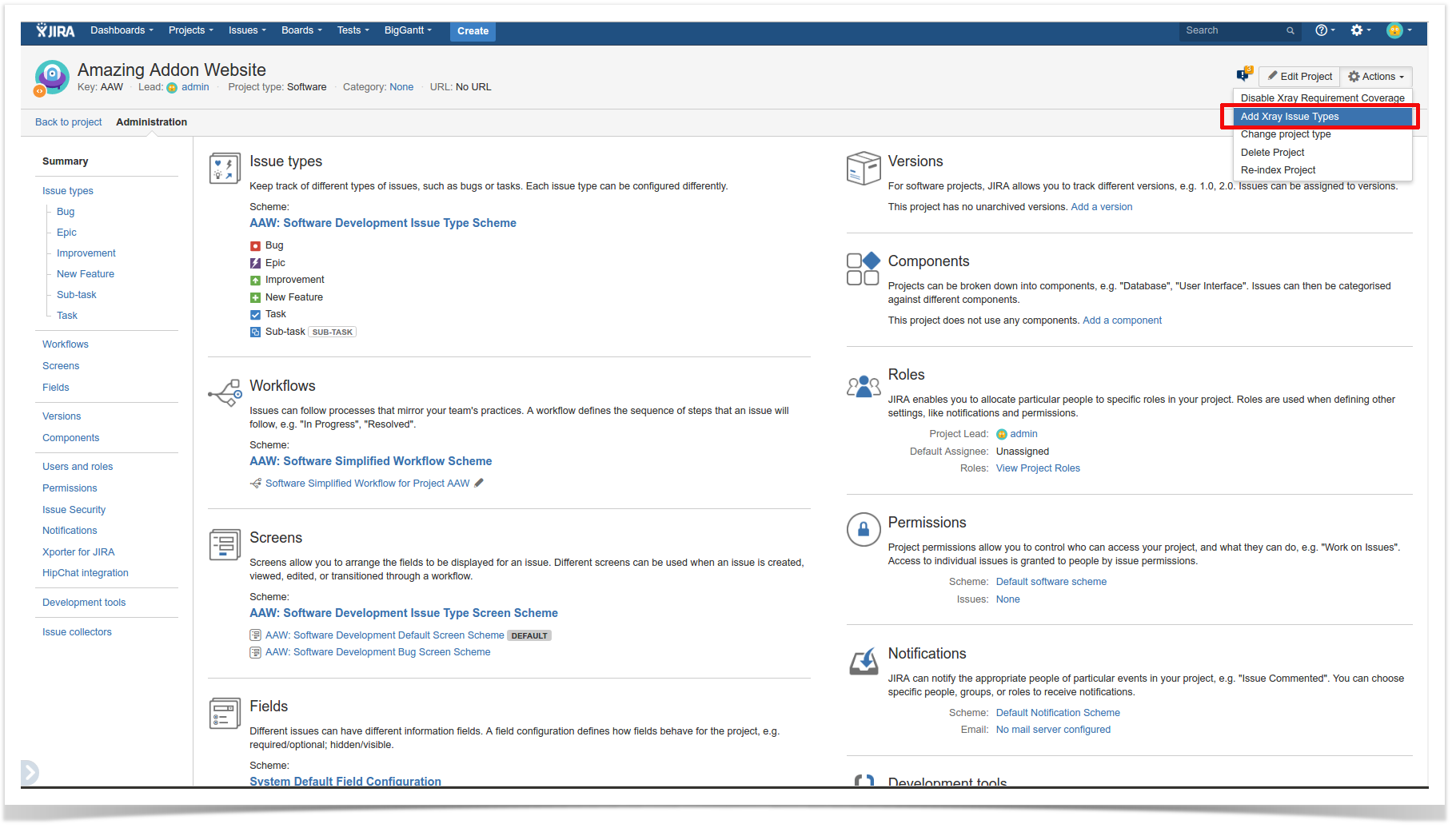This screenshot has height=828, width=1456.
Task: Toggle the Actions dropdown button
Action: tap(1376, 77)
